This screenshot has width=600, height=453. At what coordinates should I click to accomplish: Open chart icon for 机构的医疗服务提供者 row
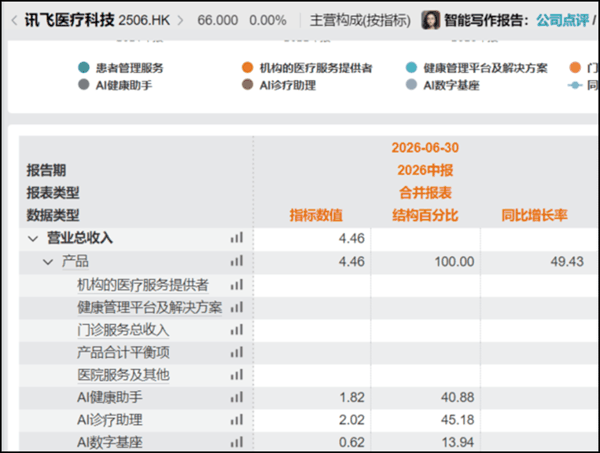(236, 285)
